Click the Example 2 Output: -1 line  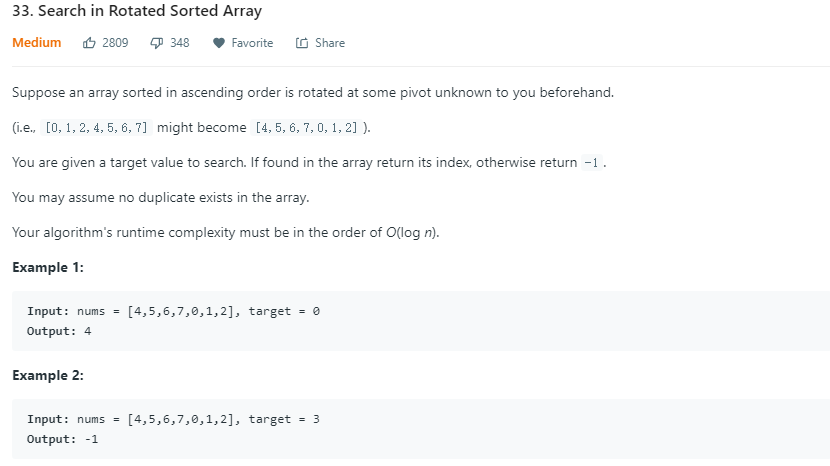click(x=63, y=438)
